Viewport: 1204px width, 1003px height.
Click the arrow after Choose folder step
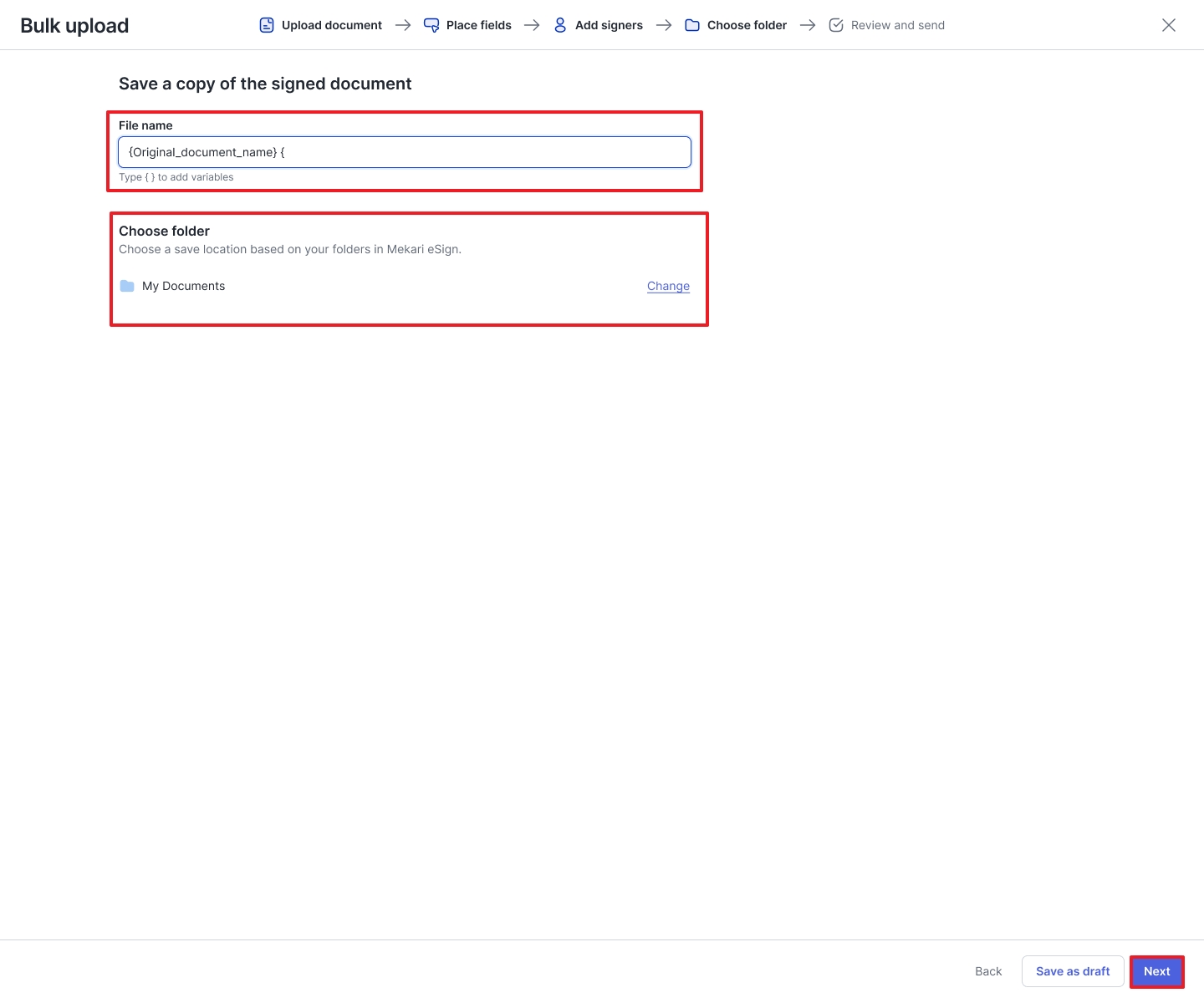point(808,25)
